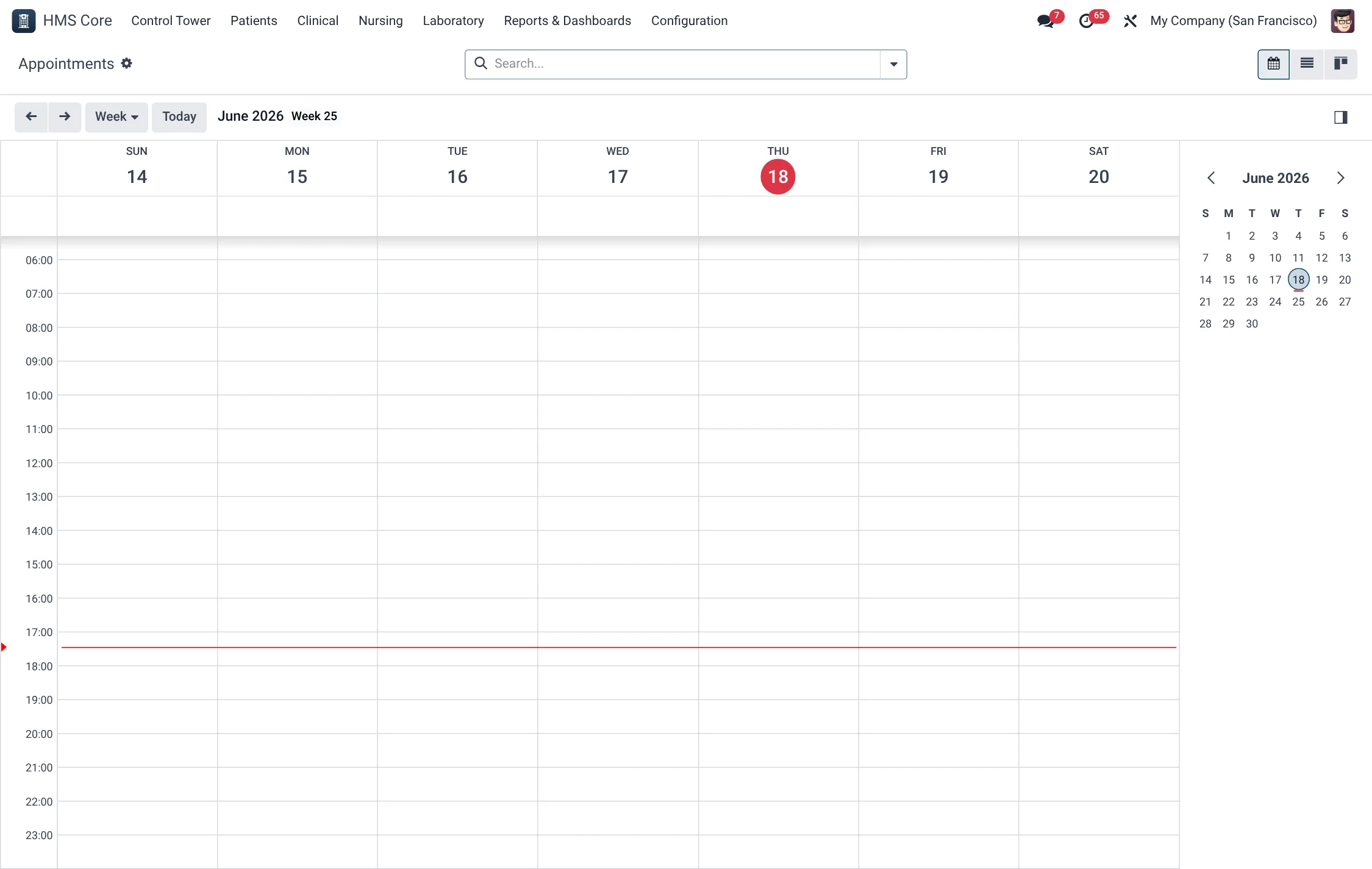Open the Control Tower menu
The height and width of the screenshot is (869, 1372).
coord(171,21)
